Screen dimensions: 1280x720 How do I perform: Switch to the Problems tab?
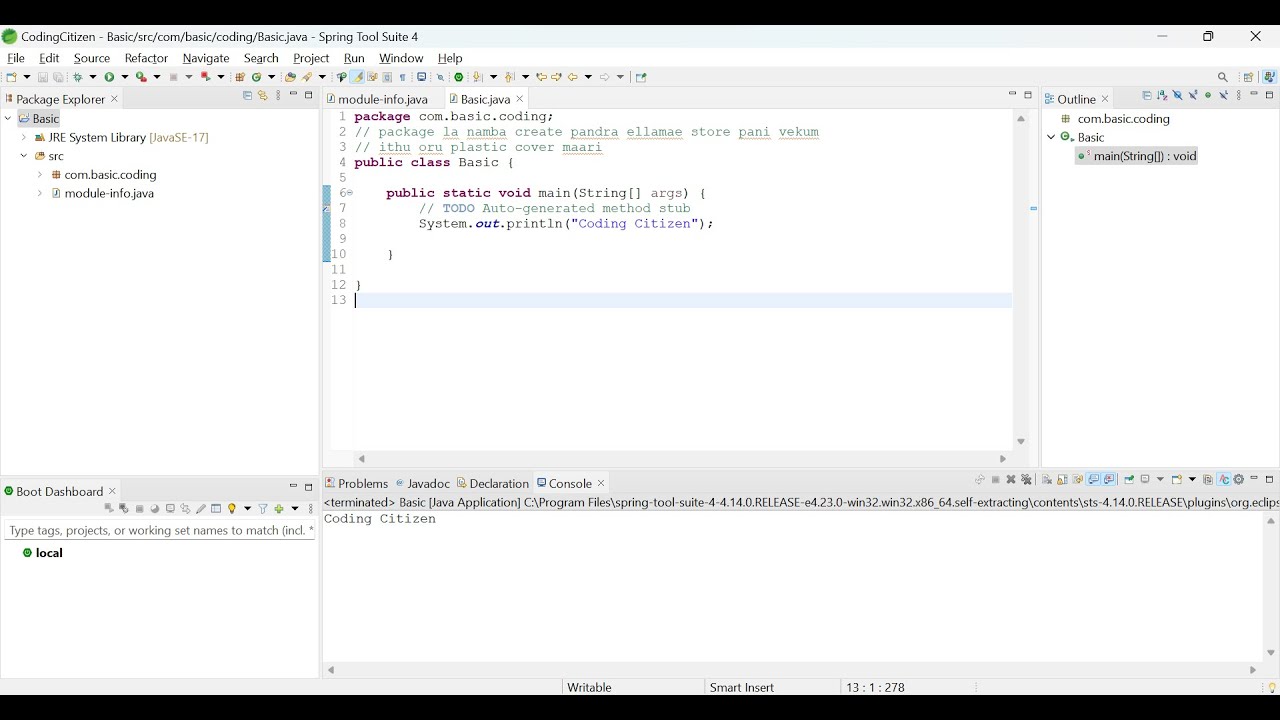[x=356, y=483]
